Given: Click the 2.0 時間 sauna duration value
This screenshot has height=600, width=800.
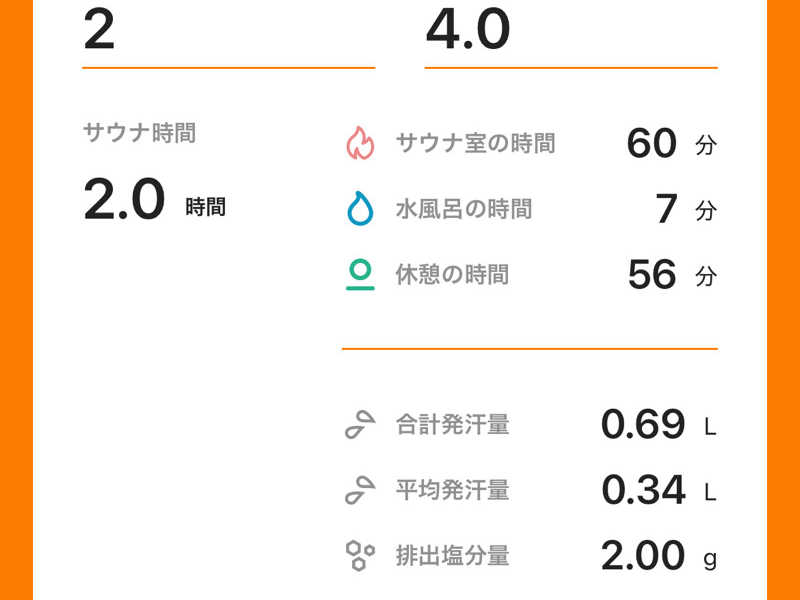Looking at the screenshot, I should point(154,201).
